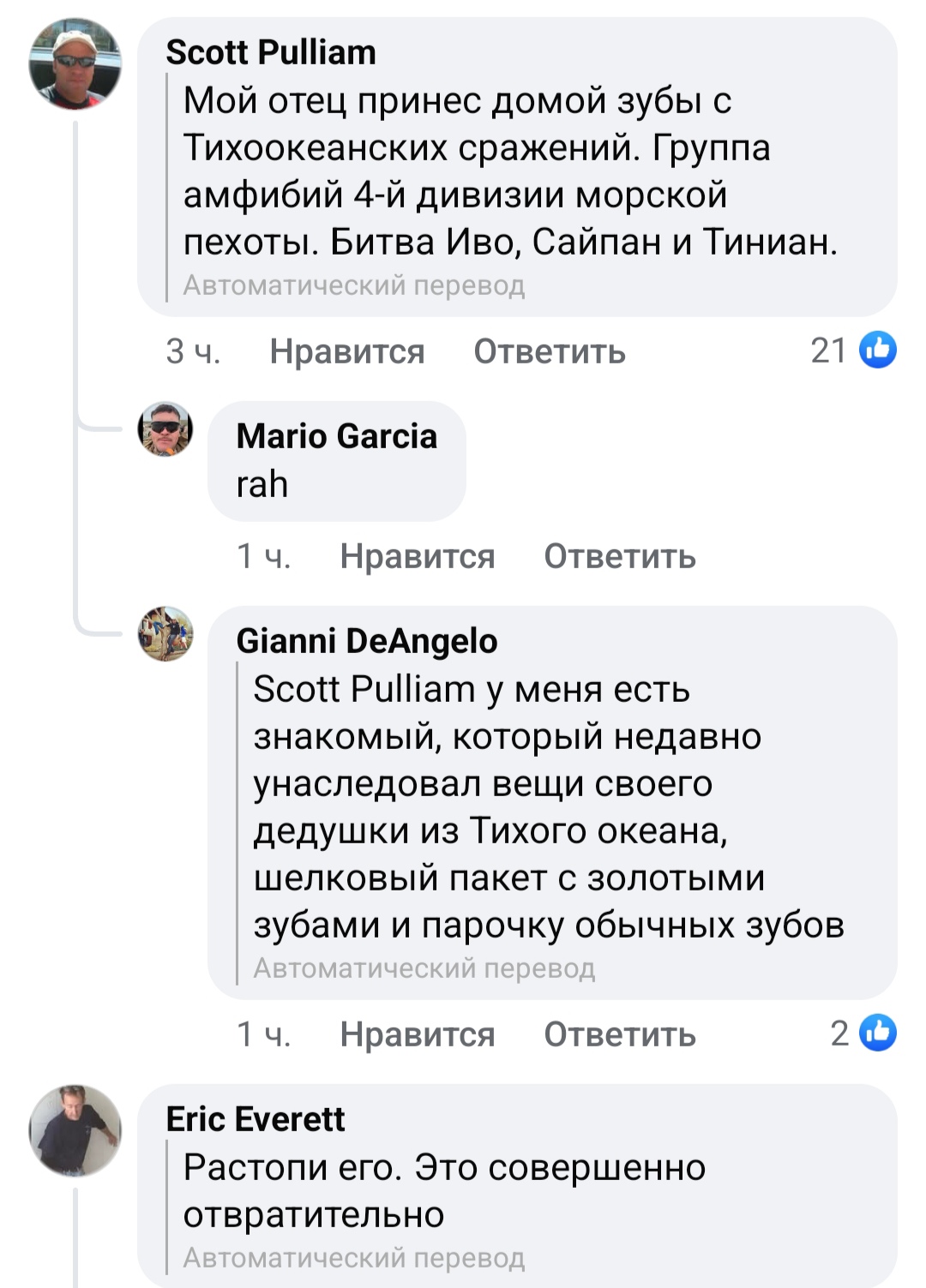926x1288 pixels.
Task: Open Scott Pulliam's name link
Action: coord(271,52)
